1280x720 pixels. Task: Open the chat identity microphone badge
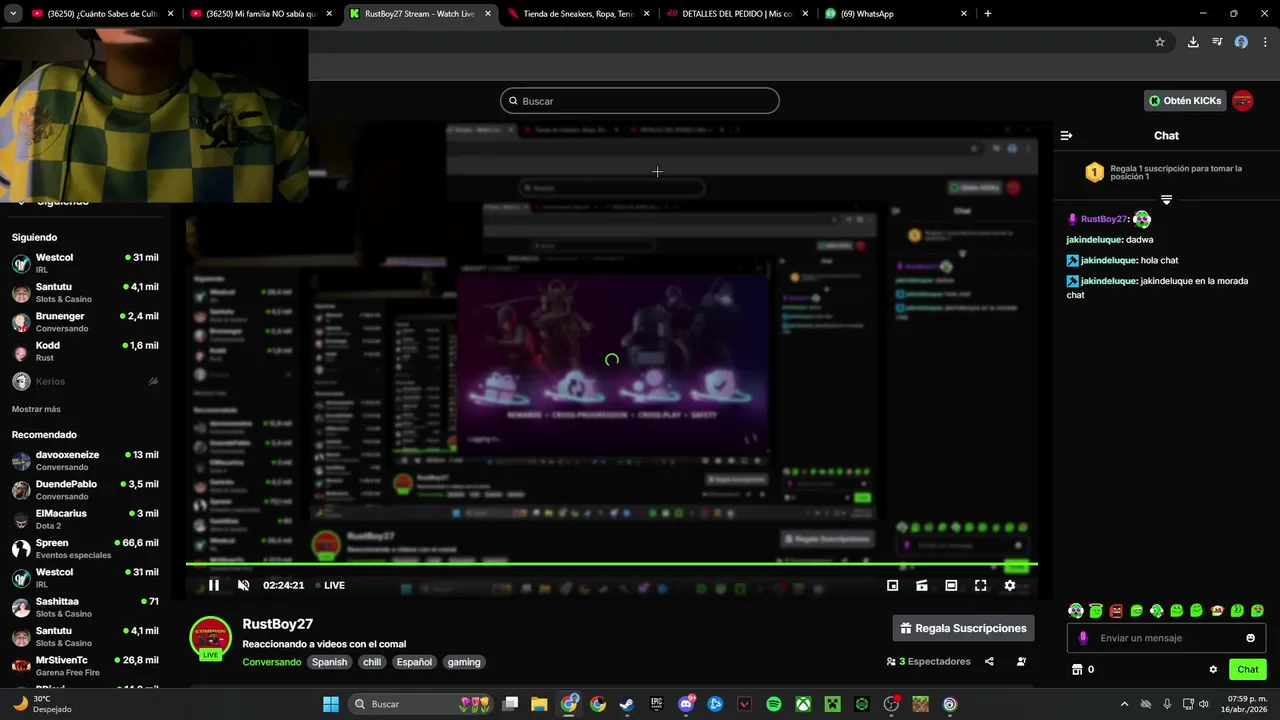point(1083,638)
